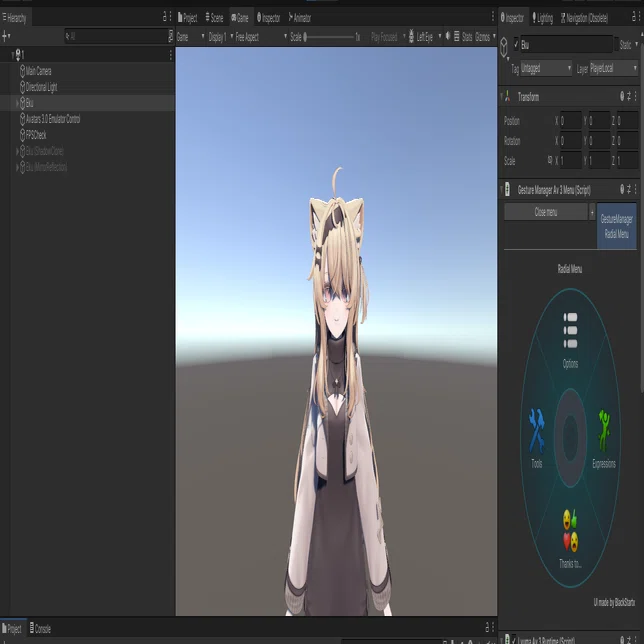Toggle Eku active checkbox in Inspector
644x644 pixels.
coord(516,44)
